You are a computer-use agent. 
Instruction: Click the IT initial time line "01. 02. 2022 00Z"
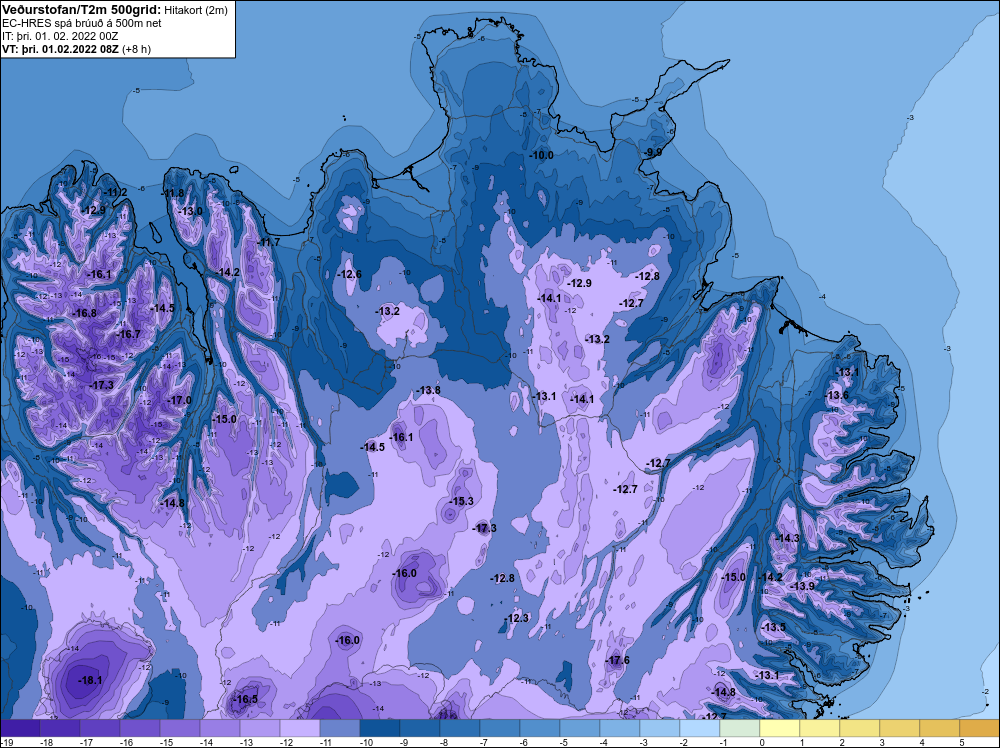77,36
